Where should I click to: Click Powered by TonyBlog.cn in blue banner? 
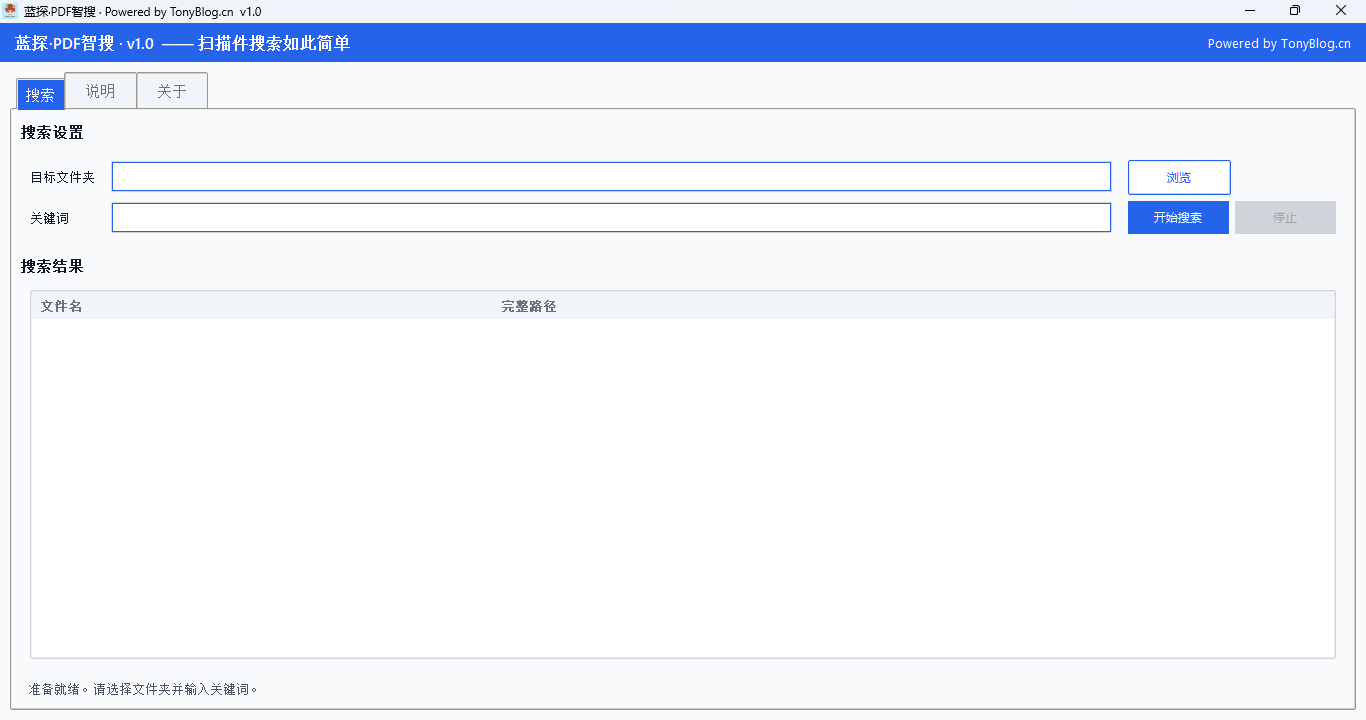tap(1278, 43)
